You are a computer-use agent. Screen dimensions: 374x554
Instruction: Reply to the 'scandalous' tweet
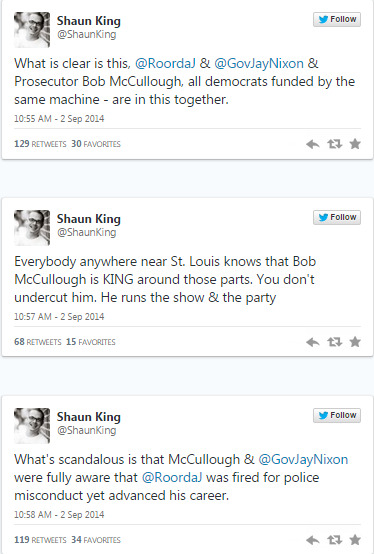click(313, 540)
